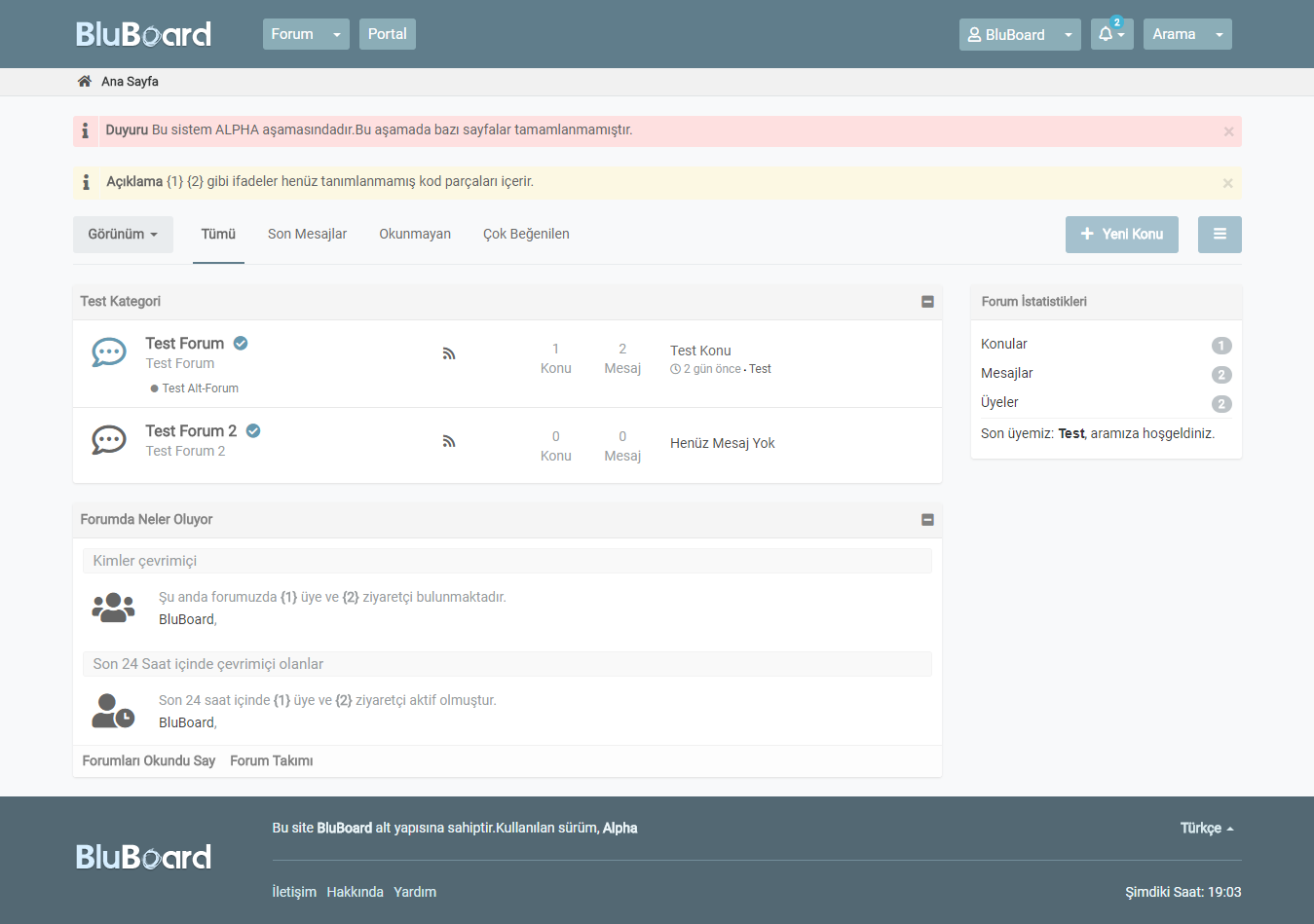Click the Alpha version link in footer
The image size is (1314, 924).
tap(619, 829)
